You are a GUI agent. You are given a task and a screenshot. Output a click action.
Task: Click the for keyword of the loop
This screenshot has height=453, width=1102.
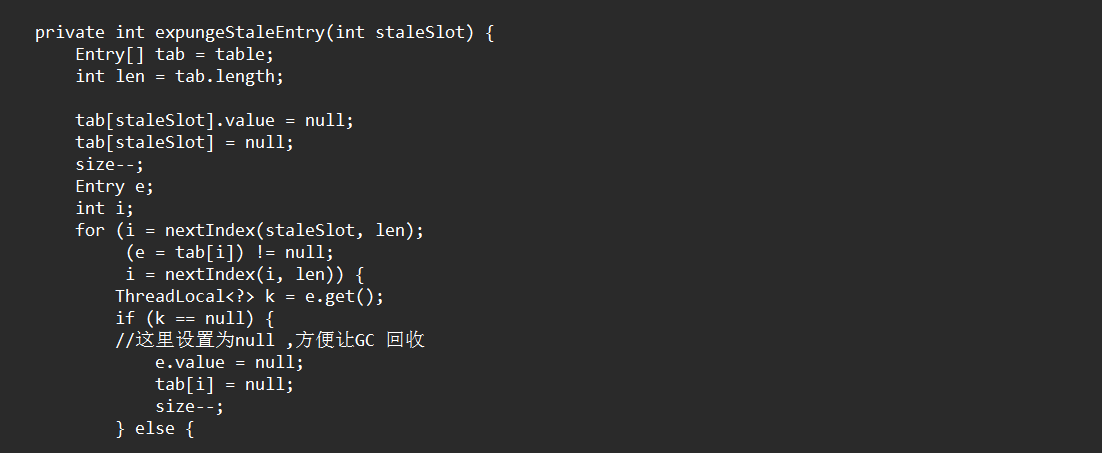tap(89, 230)
